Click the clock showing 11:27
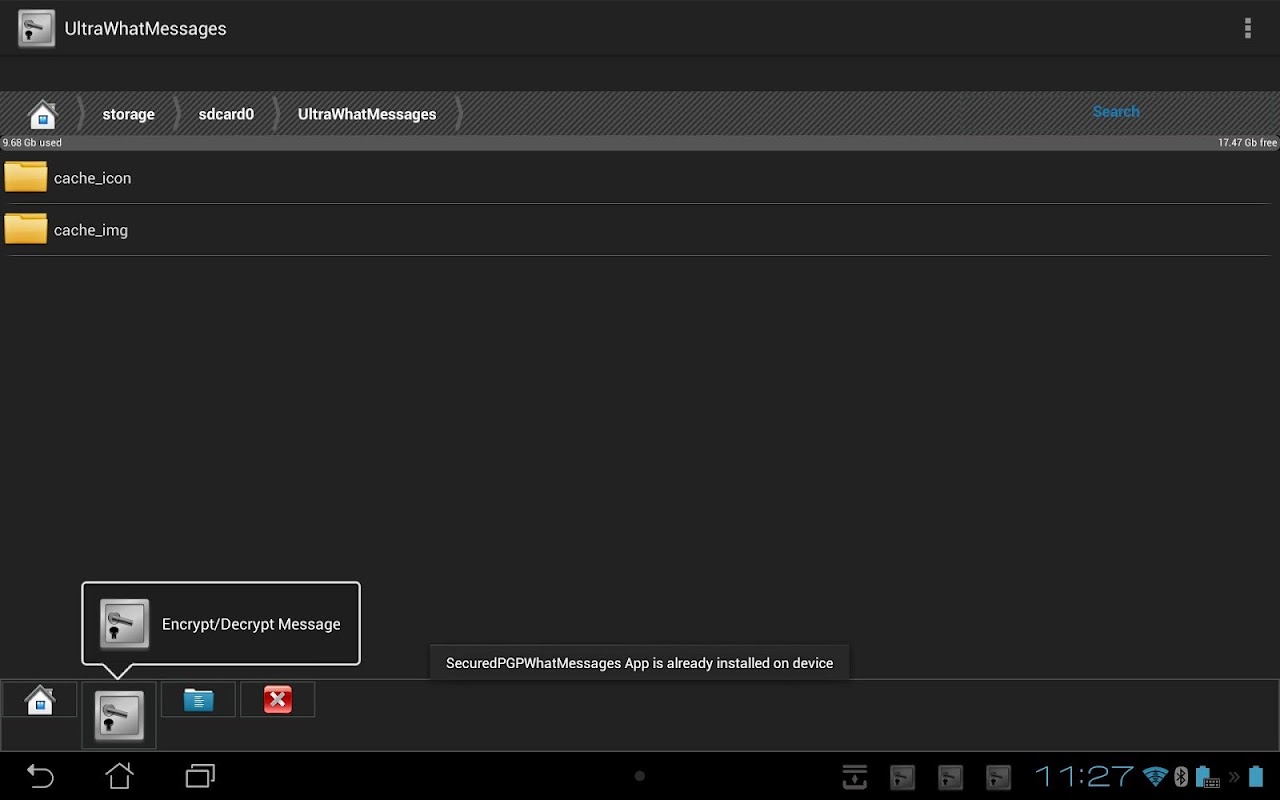The image size is (1280, 800). [1084, 776]
